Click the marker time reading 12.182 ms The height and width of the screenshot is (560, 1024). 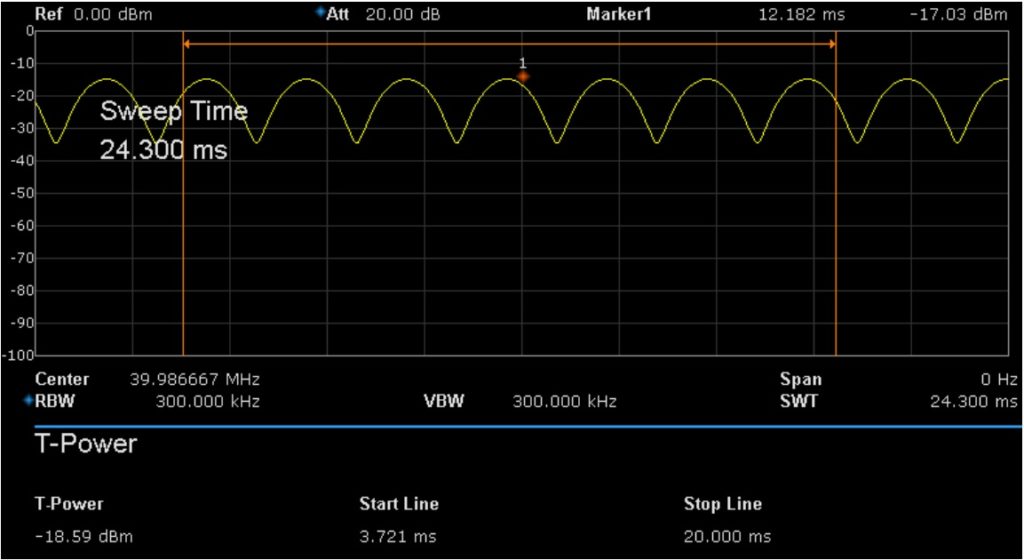pyautogui.click(x=790, y=15)
